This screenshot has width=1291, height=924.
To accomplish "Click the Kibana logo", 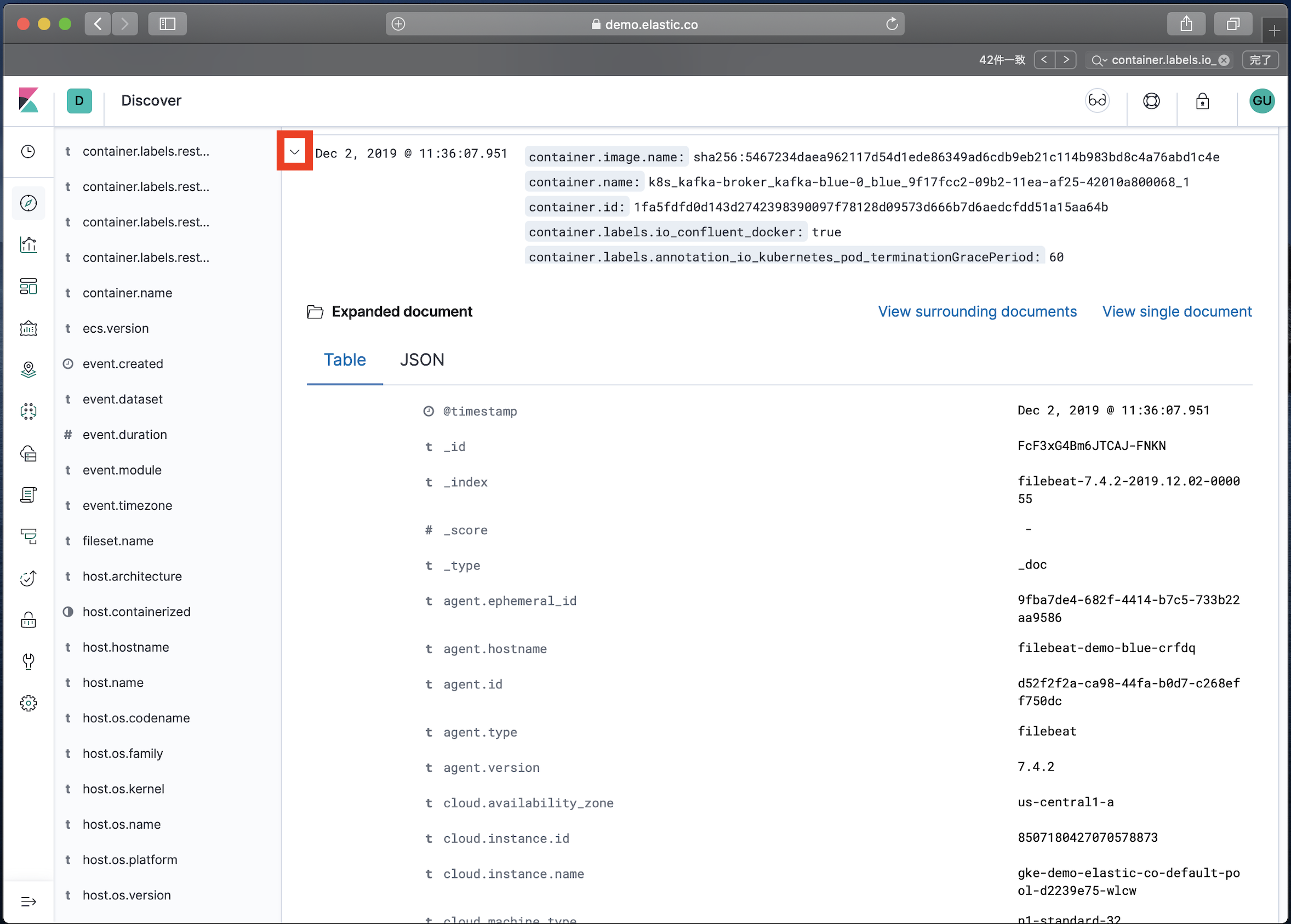I will click(x=28, y=101).
